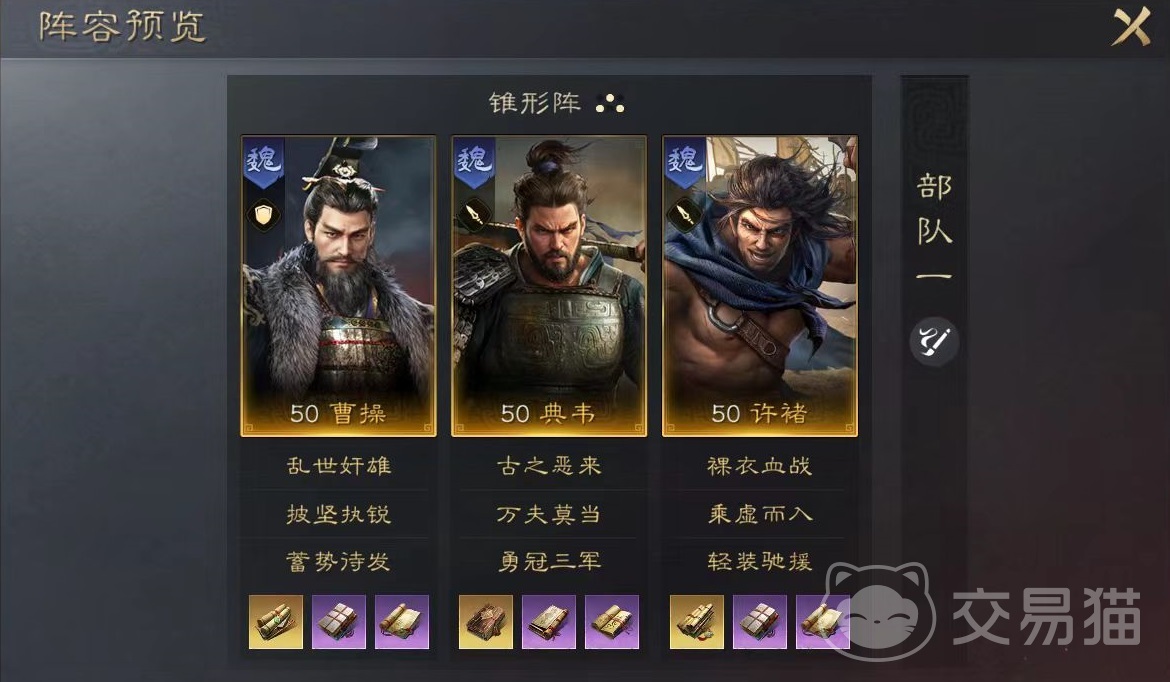Click the 魏 faction badge on 曹操's card
The image size is (1170, 682).
point(263,162)
